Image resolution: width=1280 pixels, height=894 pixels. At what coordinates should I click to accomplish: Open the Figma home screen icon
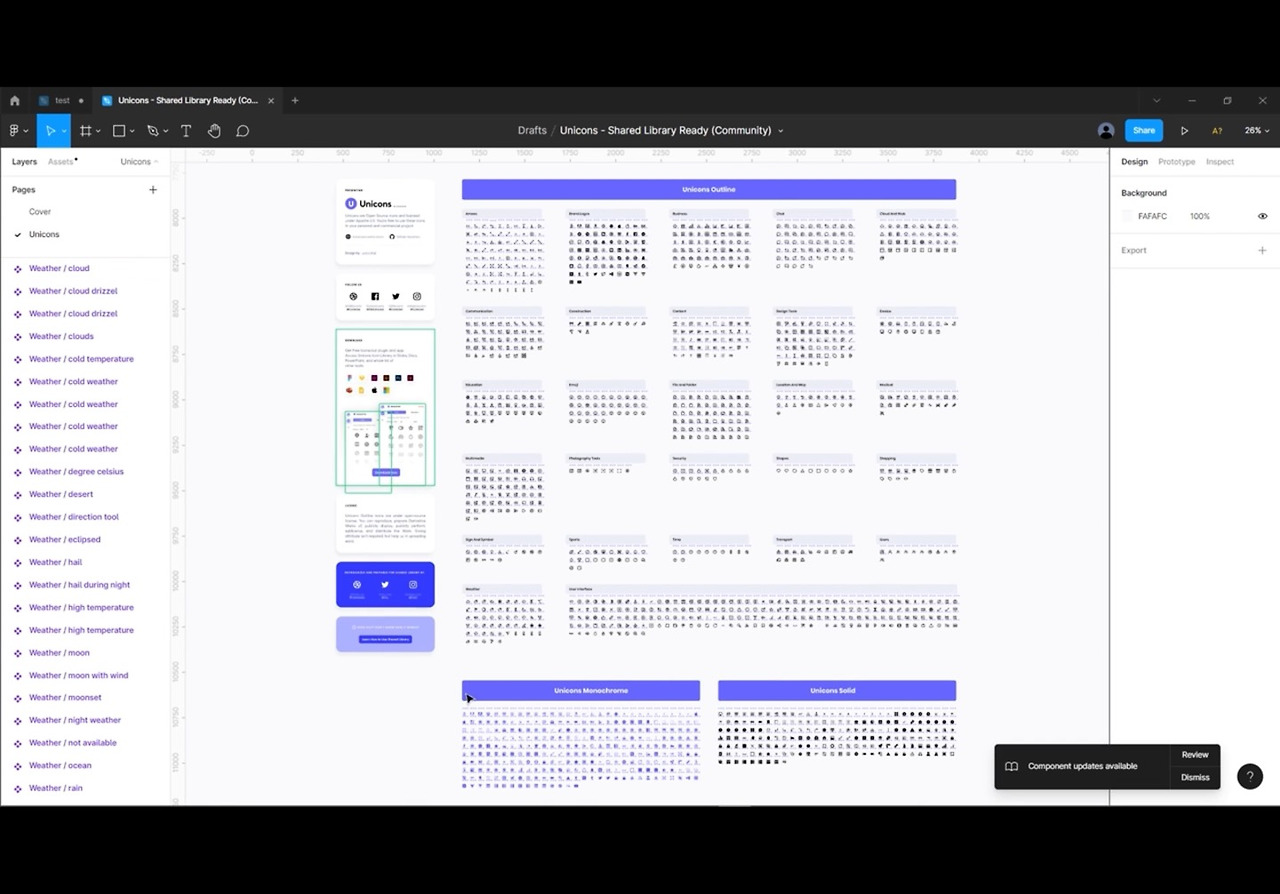(15, 101)
